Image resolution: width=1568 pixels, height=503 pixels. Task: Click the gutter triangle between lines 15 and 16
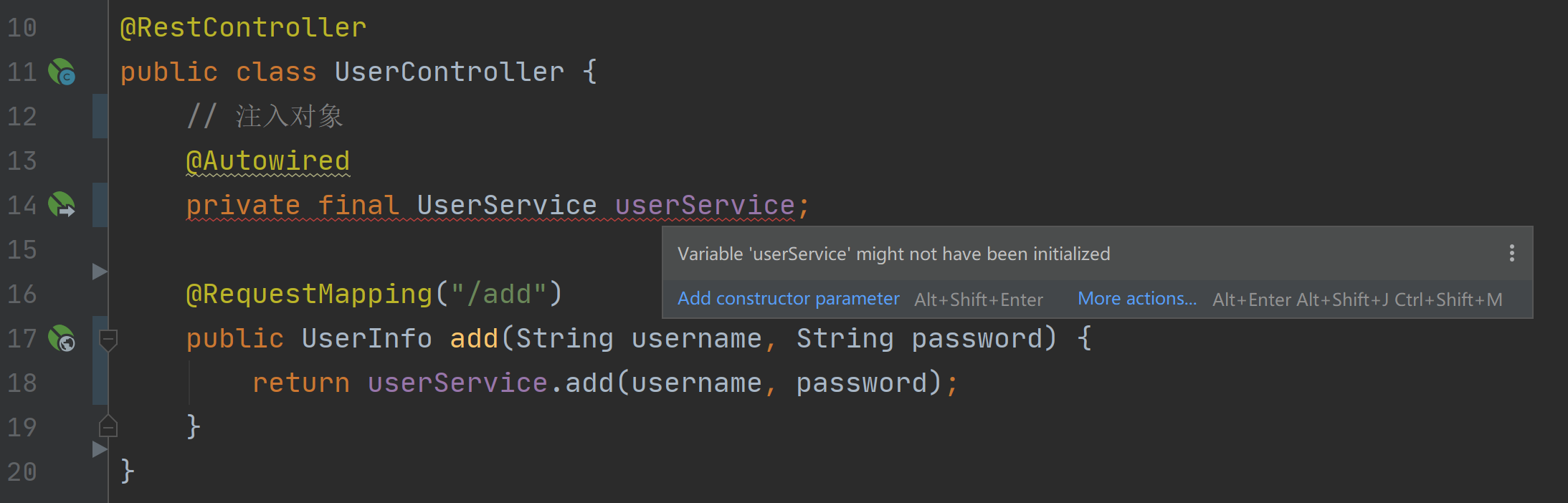coord(100,272)
